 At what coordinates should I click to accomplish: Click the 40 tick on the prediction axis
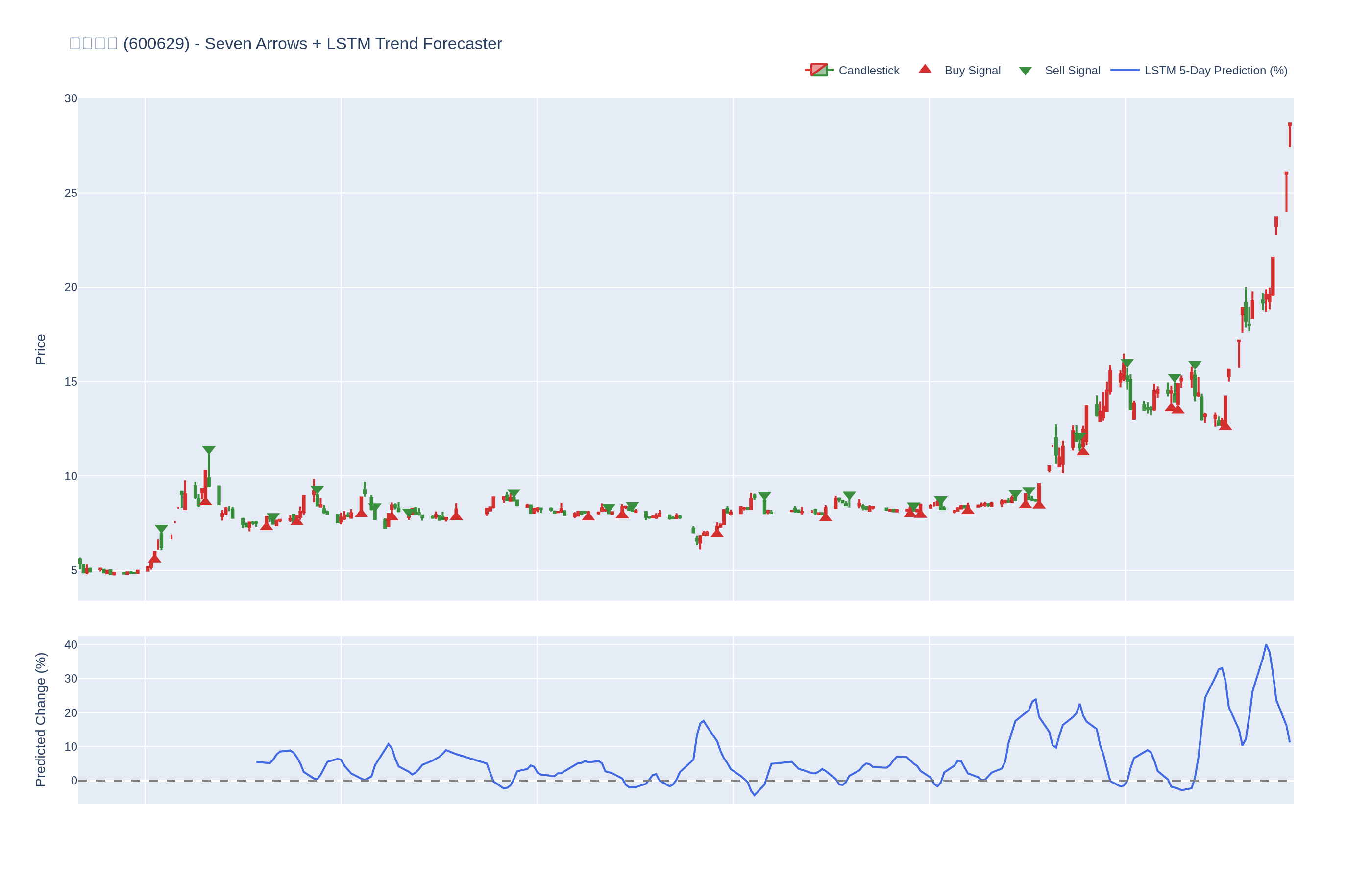click(x=71, y=645)
